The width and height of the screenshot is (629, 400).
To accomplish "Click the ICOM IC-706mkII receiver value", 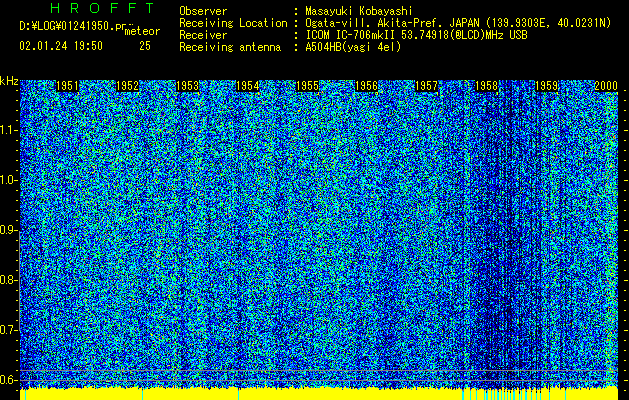I will click(416, 35).
